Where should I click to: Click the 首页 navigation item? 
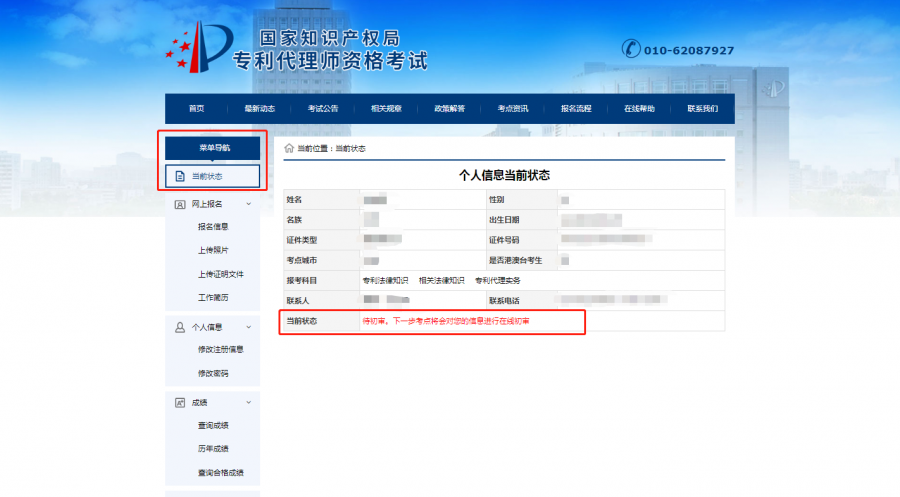click(196, 108)
